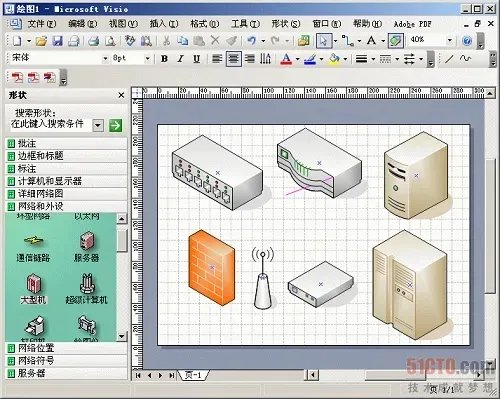Open the 网络符号 stencil title

tap(67, 361)
